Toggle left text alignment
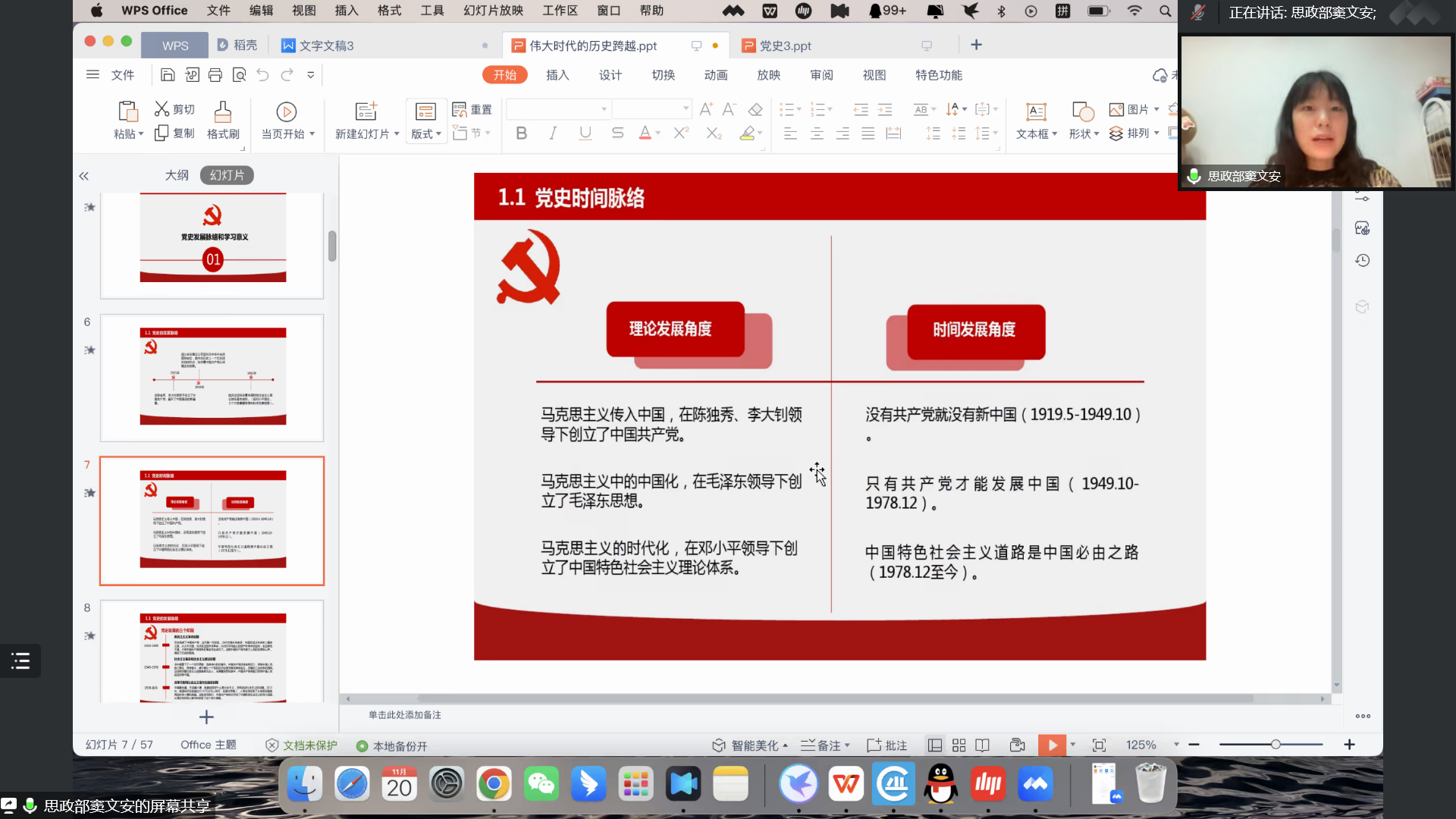This screenshot has height=819, width=1456. (790, 133)
